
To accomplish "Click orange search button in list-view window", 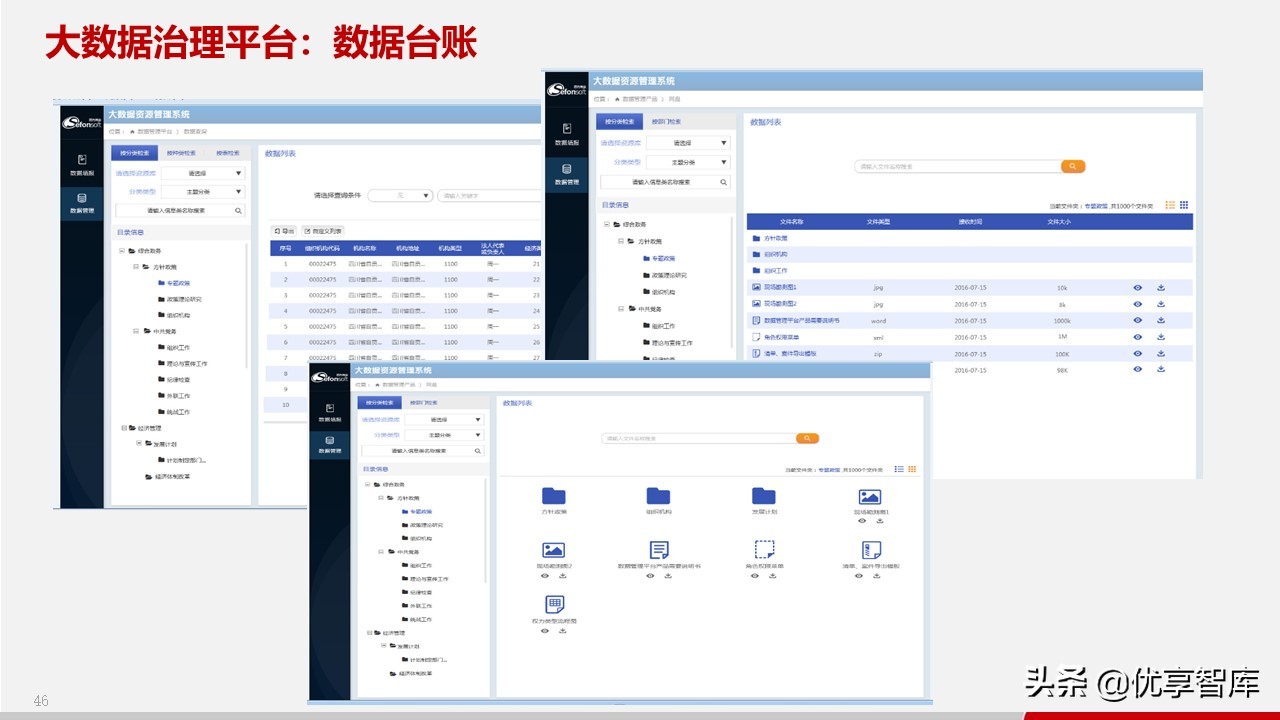I will [x=1073, y=166].
